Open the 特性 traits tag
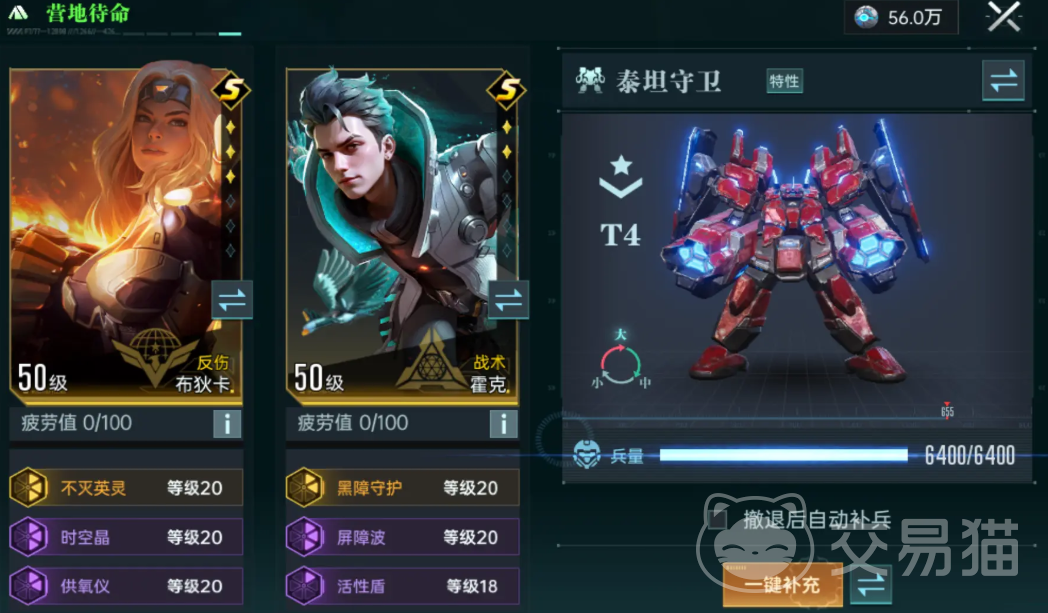The image size is (1048, 613). pos(784,82)
